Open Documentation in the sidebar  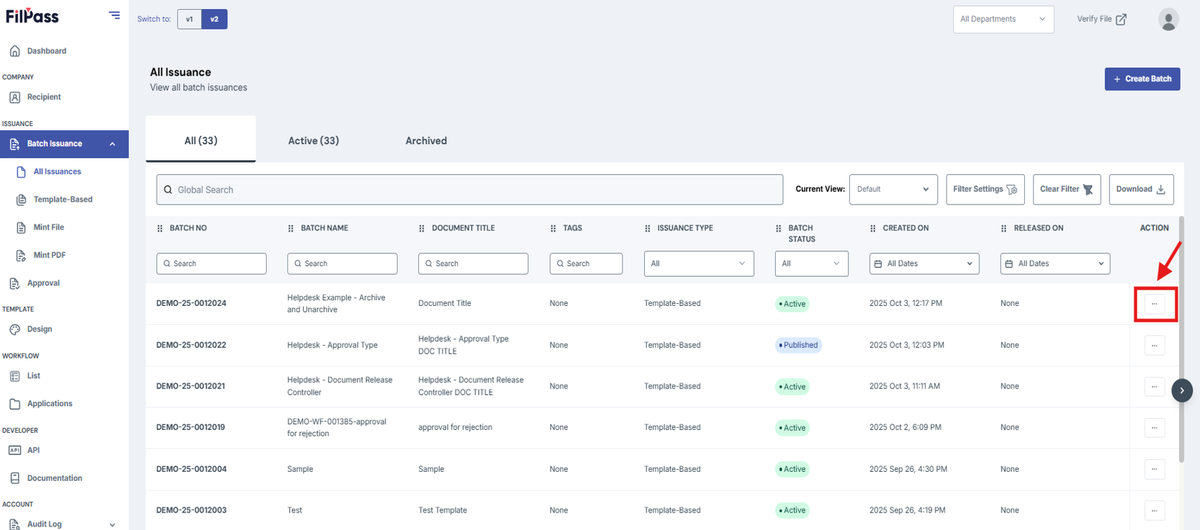pos(54,478)
